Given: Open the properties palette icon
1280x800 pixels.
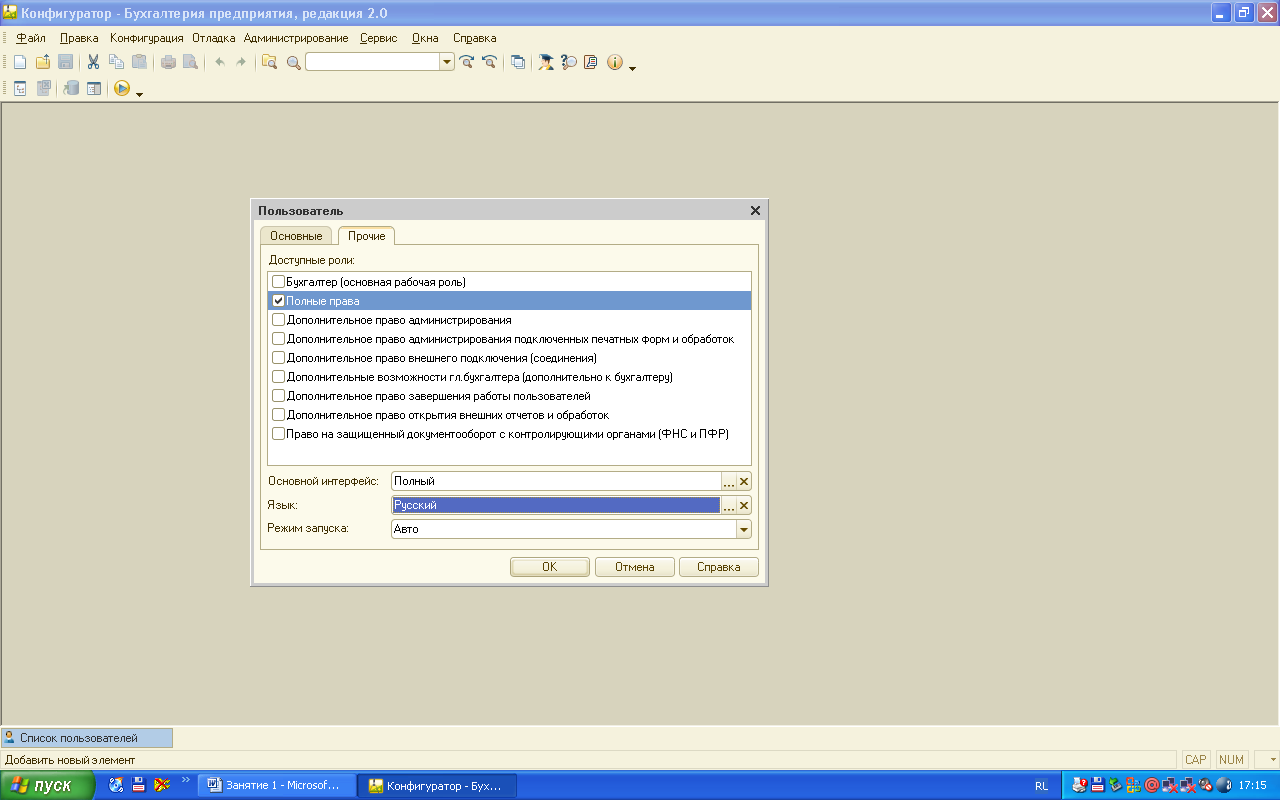Looking at the screenshot, I should click(94, 88).
